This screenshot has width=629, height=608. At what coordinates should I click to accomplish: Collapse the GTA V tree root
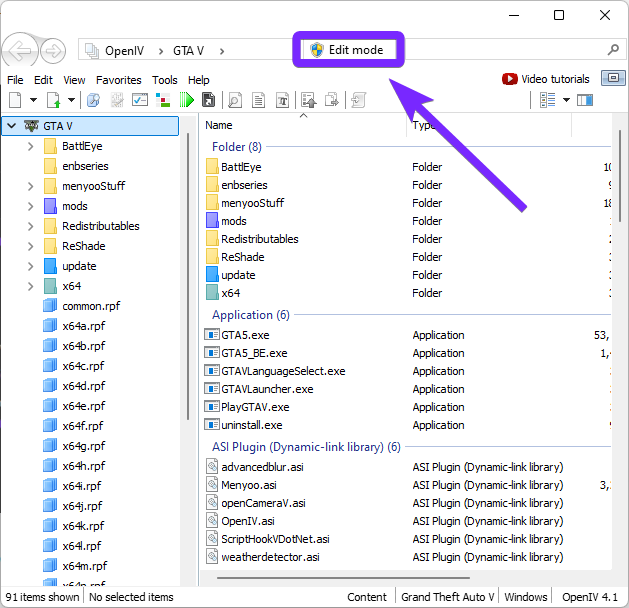pyautogui.click(x=12, y=126)
